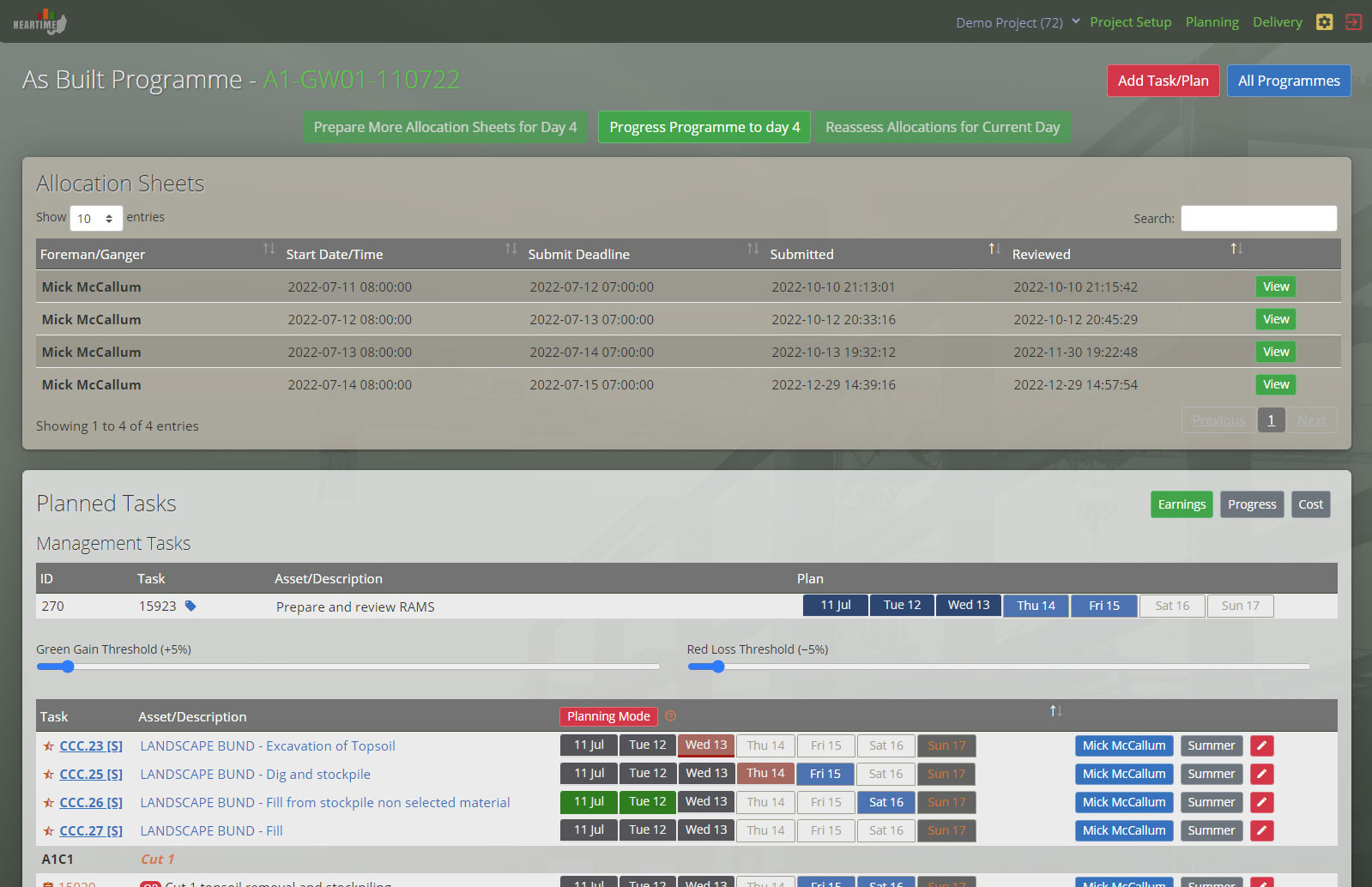This screenshot has height=887, width=1372.
Task: Click Prepare More Allocation Sheets for Day 4
Action: [x=445, y=127]
